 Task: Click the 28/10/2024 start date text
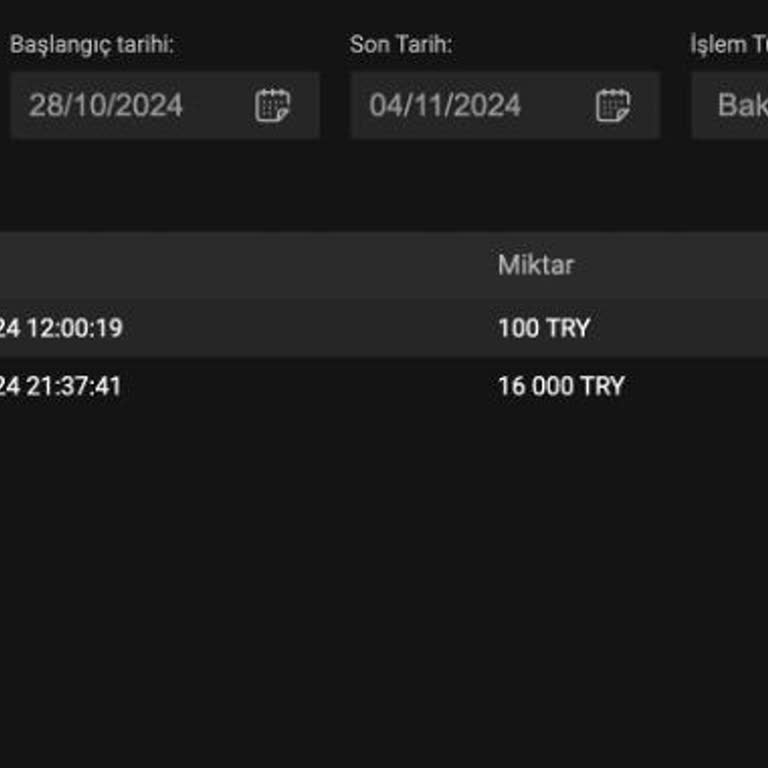pyautogui.click(x=106, y=105)
